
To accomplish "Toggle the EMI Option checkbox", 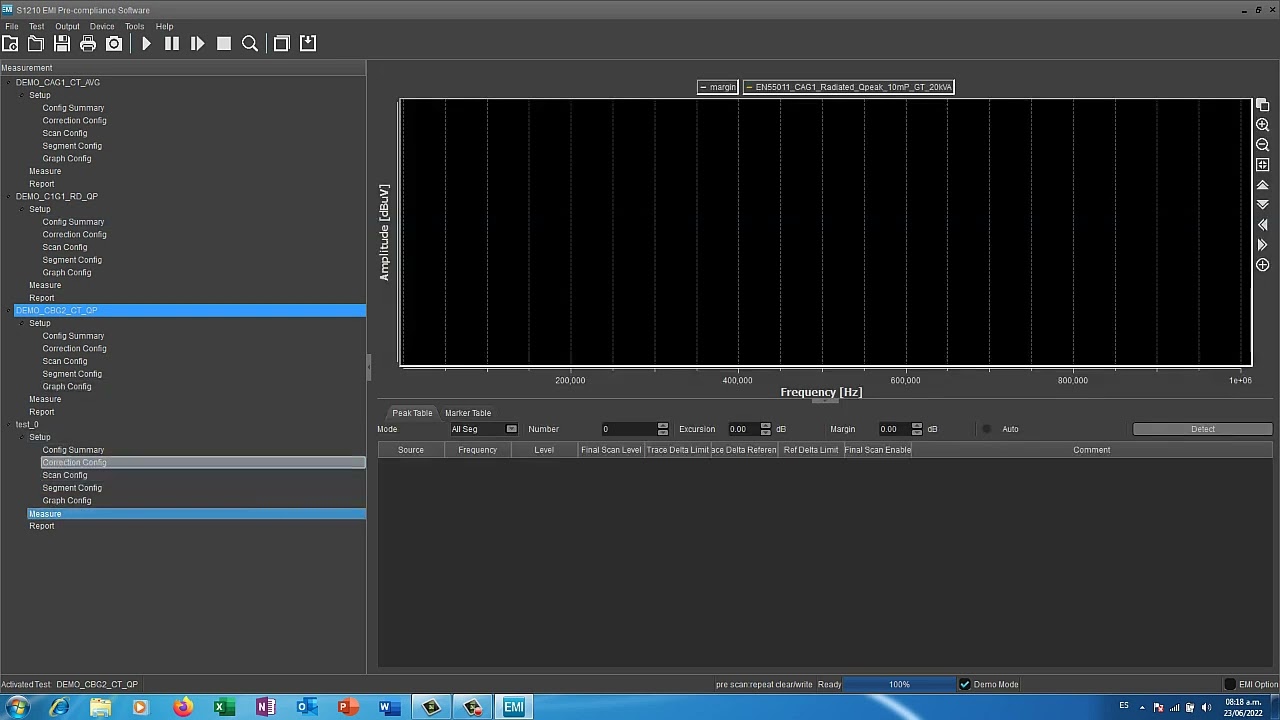I will [x=1230, y=684].
